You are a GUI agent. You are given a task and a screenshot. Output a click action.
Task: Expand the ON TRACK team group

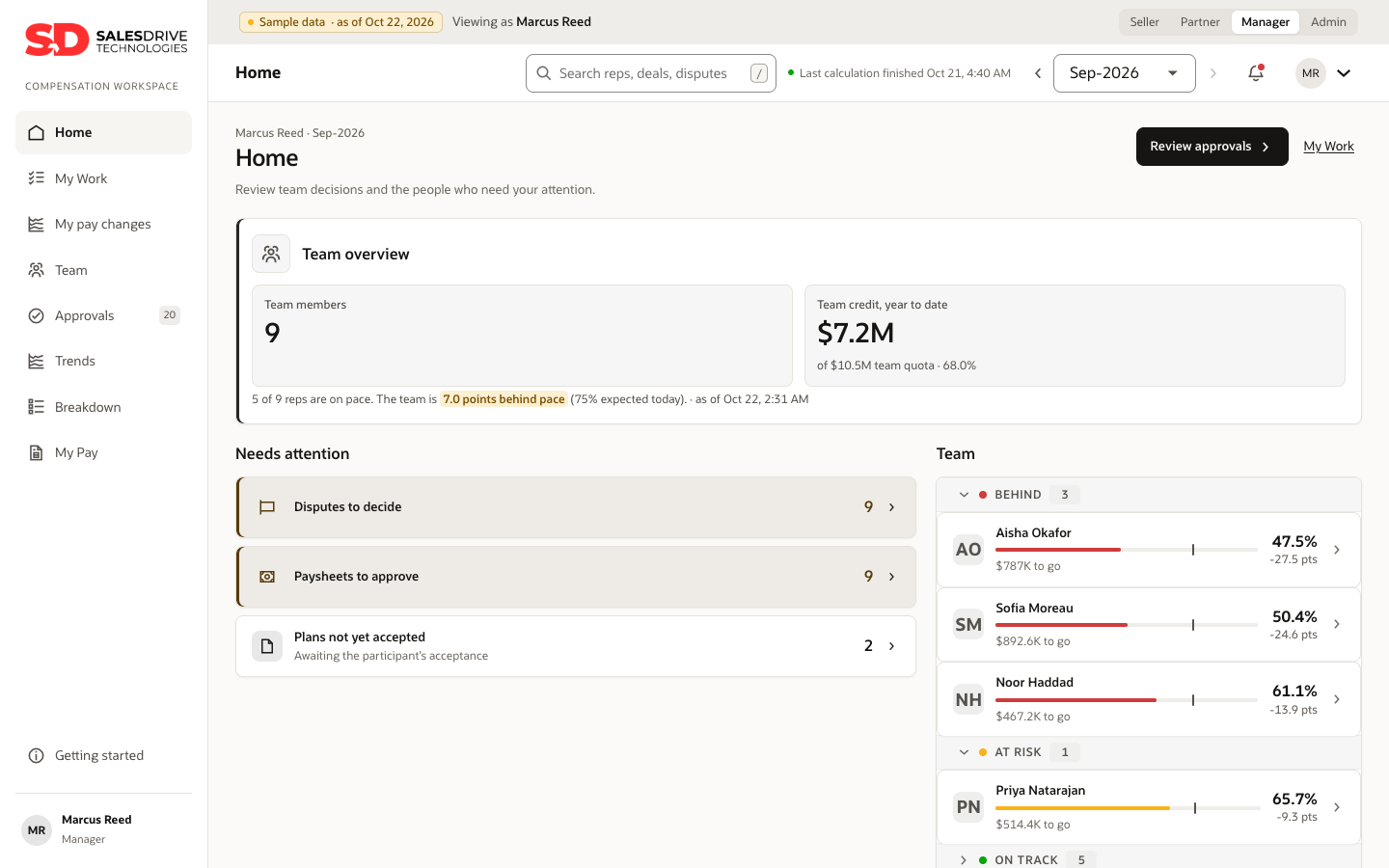pyautogui.click(x=964, y=860)
